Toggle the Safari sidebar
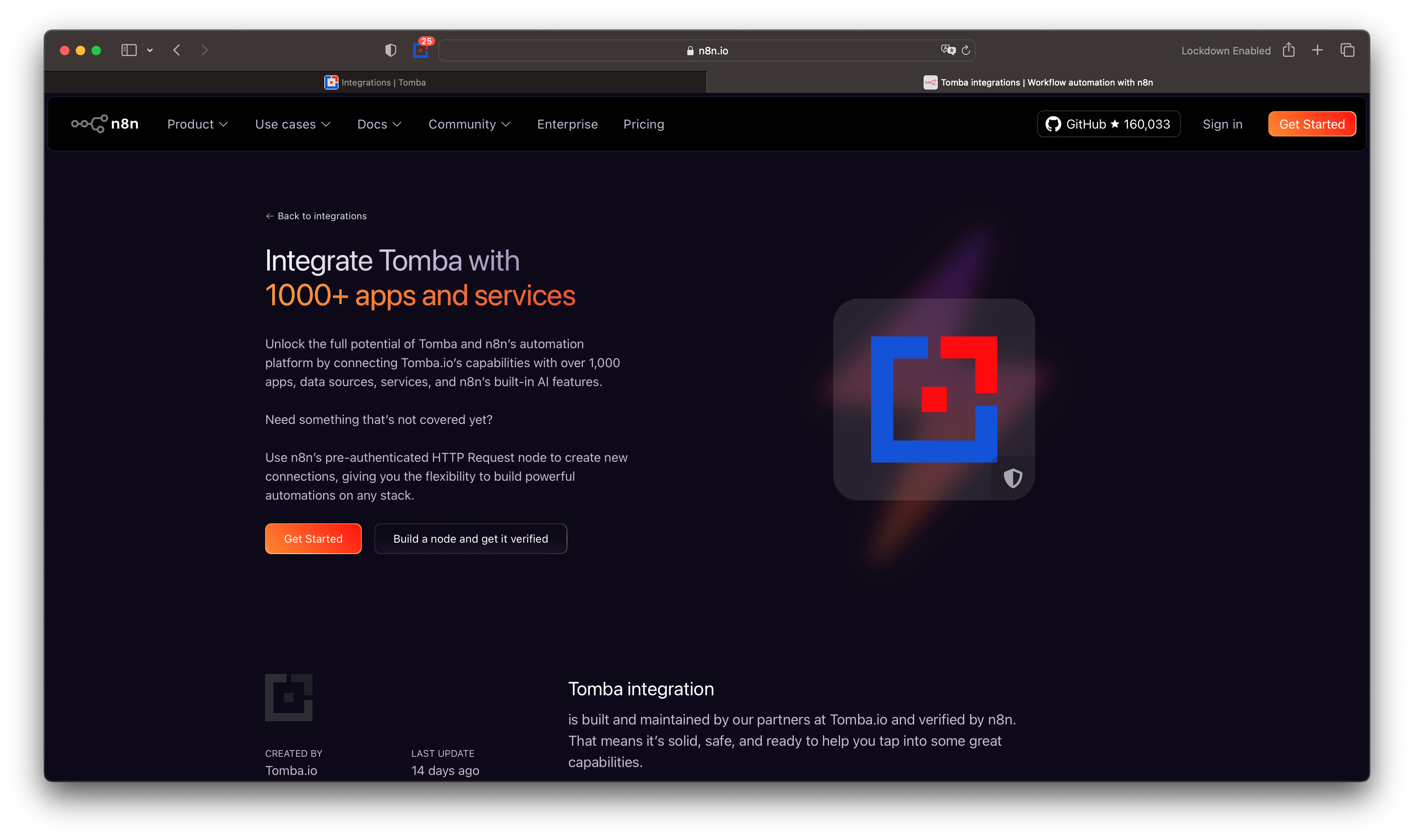1414x840 pixels. (x=129, y=50)
